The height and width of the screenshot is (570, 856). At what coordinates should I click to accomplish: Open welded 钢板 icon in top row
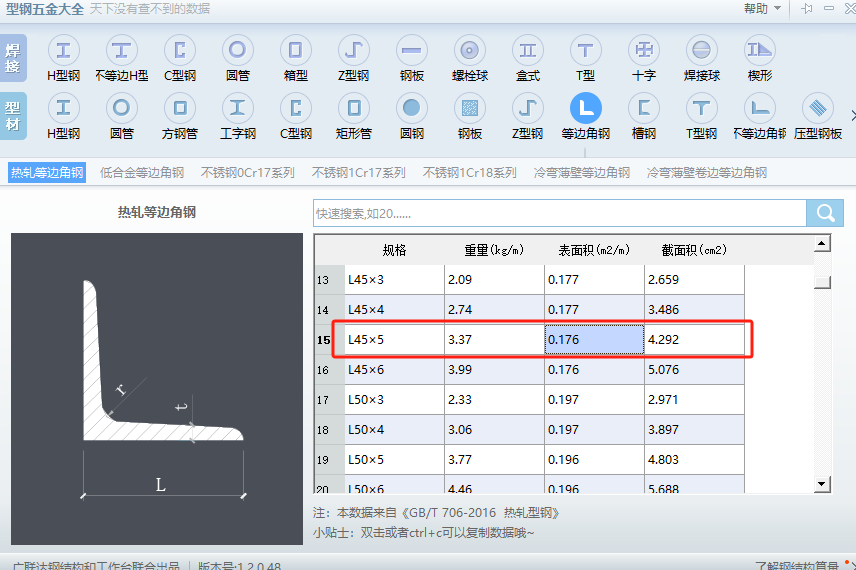412,51
